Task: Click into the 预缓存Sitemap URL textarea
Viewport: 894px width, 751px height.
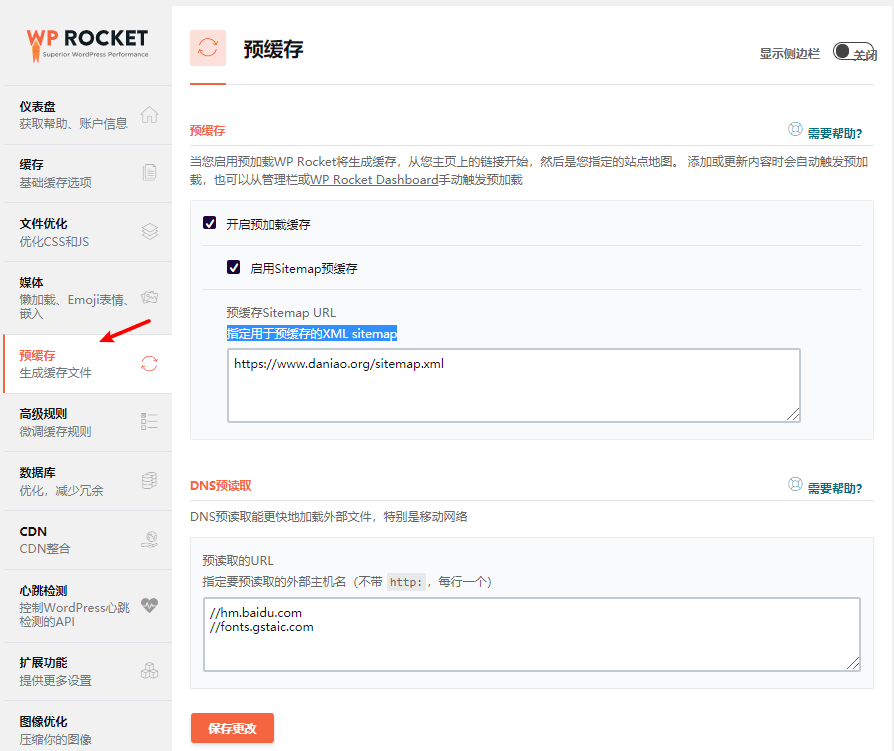Action: 514,385
